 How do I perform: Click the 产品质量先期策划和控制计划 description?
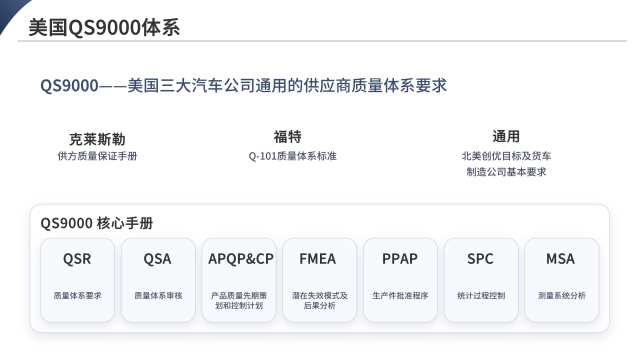[x=239, y=300]
